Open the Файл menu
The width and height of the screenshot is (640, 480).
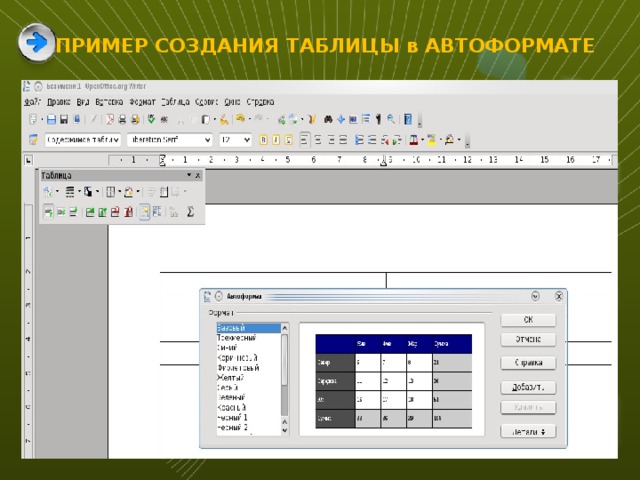[32, 102]
